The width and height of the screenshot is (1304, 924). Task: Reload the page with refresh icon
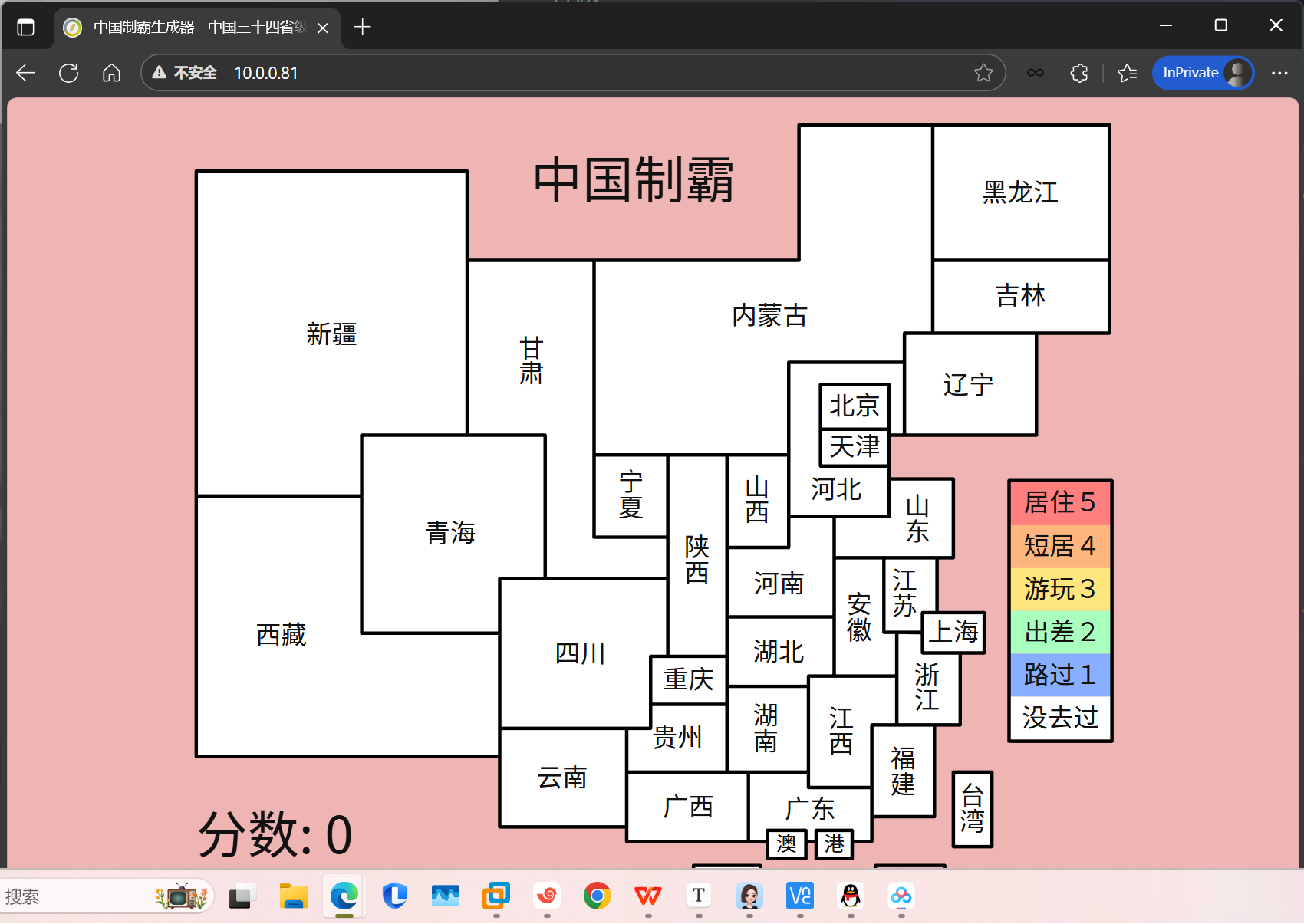point(69,73)
